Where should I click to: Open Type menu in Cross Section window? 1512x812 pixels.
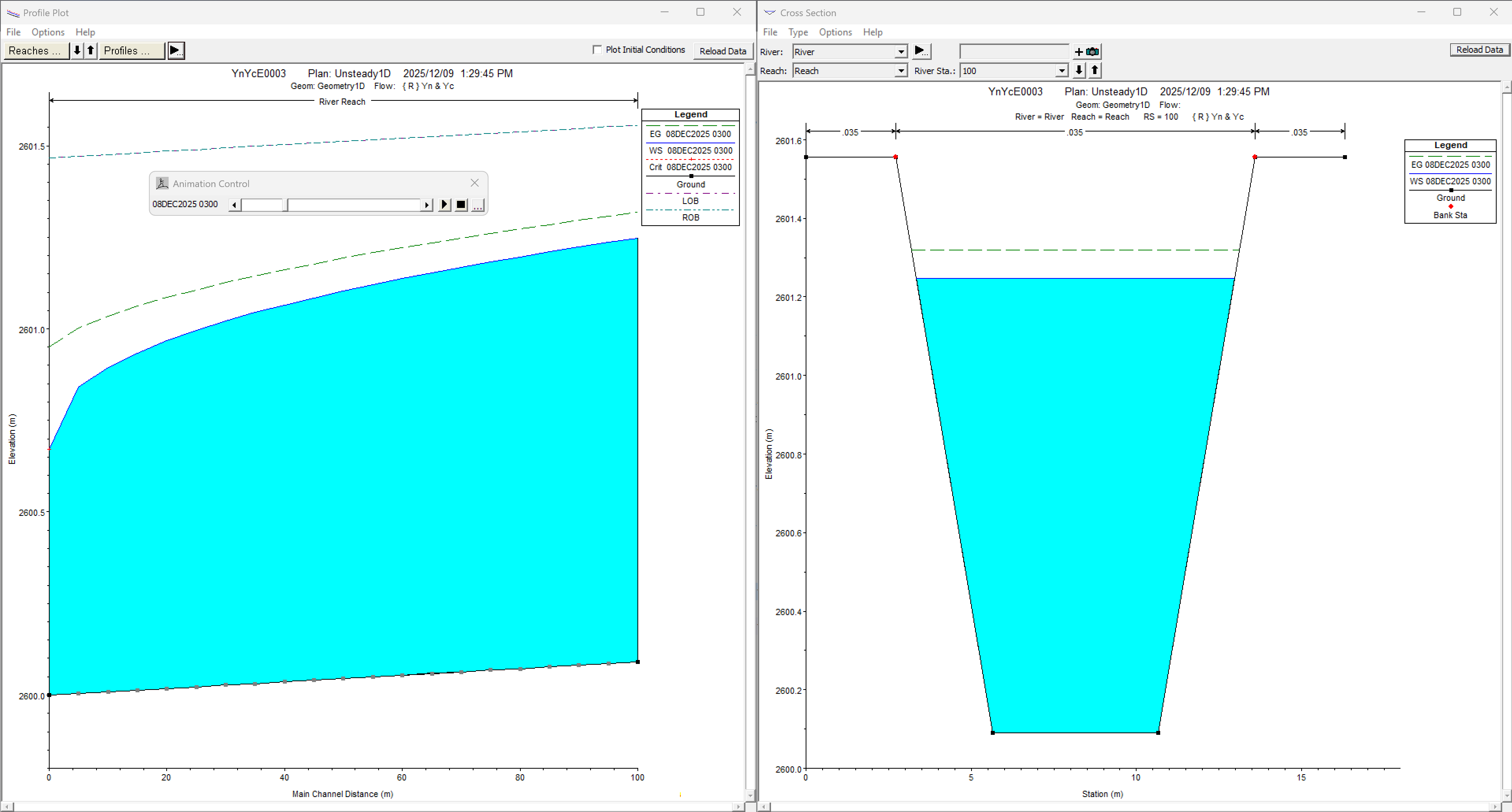tap(798, 32)
